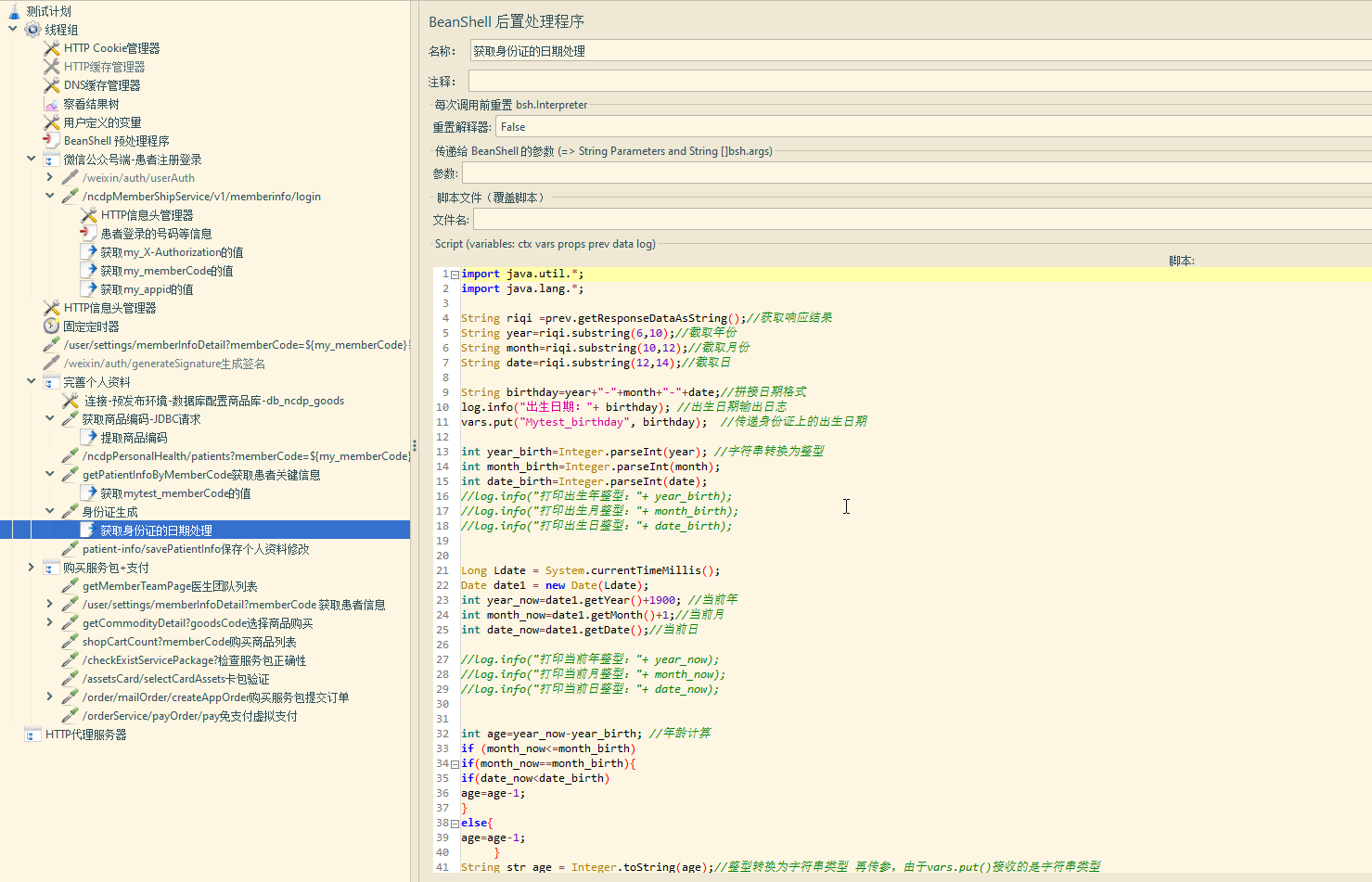Select getMemberTeamPage医生团队列表 tree item
Screen dimensions: 1372x882
pos(170,586)
